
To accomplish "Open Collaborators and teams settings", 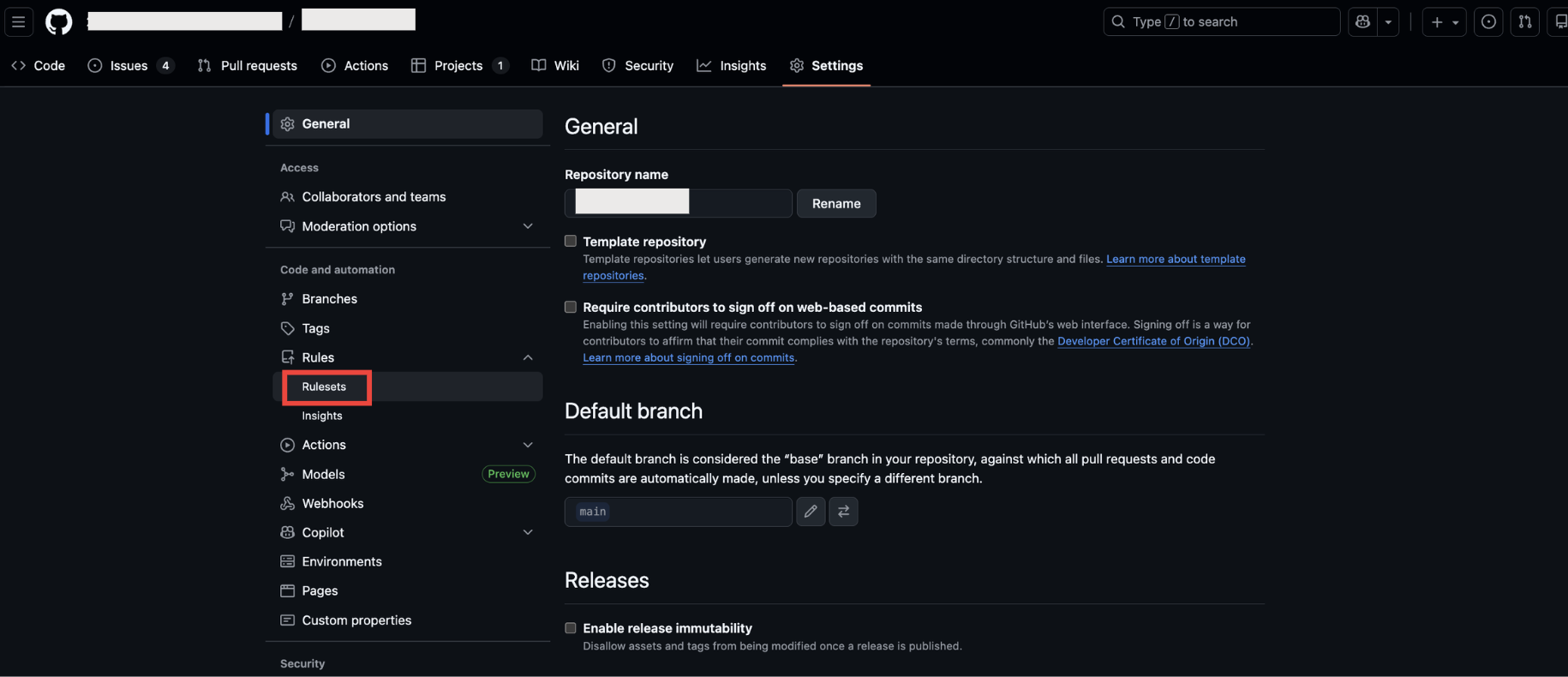I will click(x=408, y=197).
